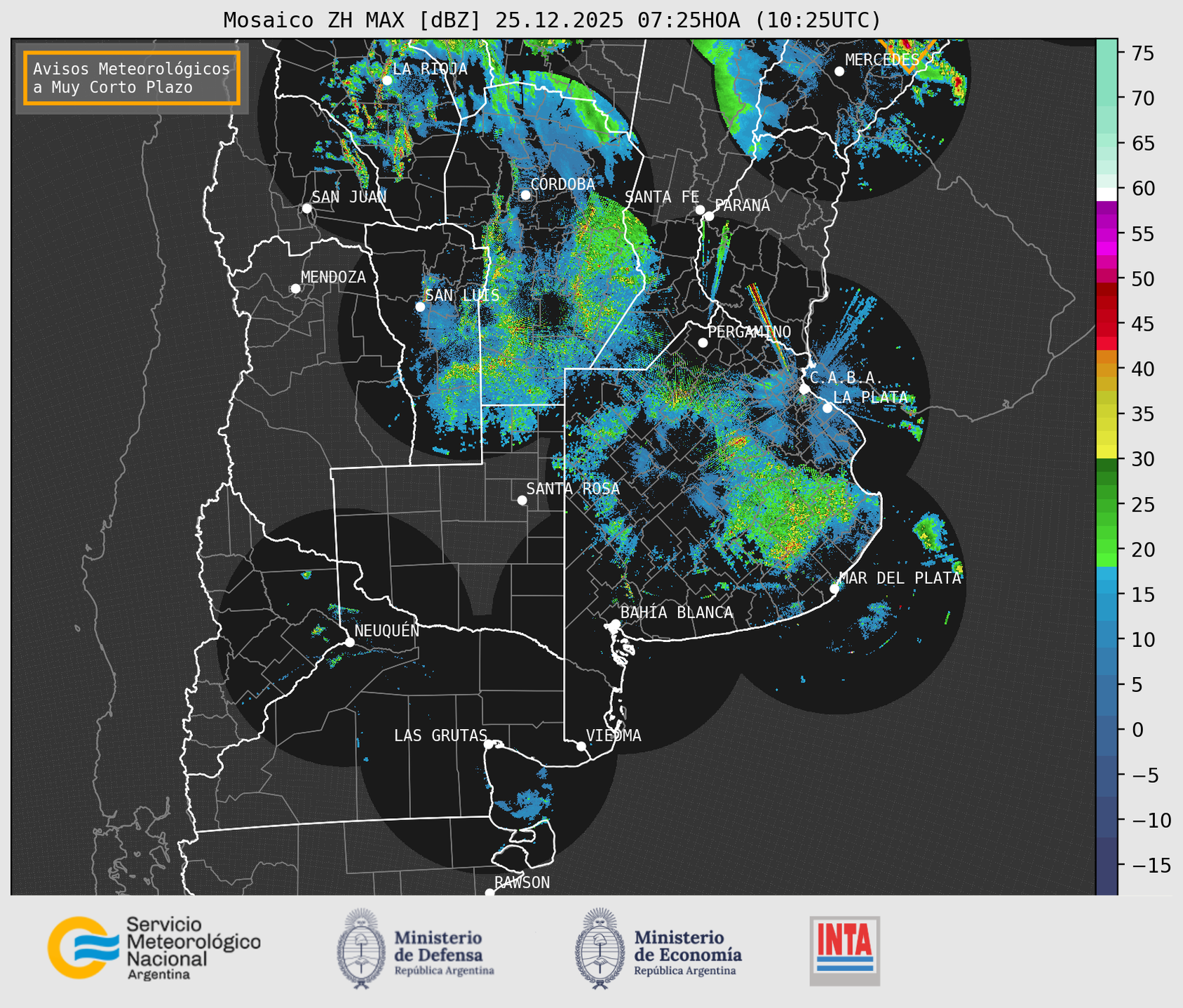Click the SAN JUAN city marker dot
The width and height of the screenshot is (1183, 1008).
(x=306, y=208)
